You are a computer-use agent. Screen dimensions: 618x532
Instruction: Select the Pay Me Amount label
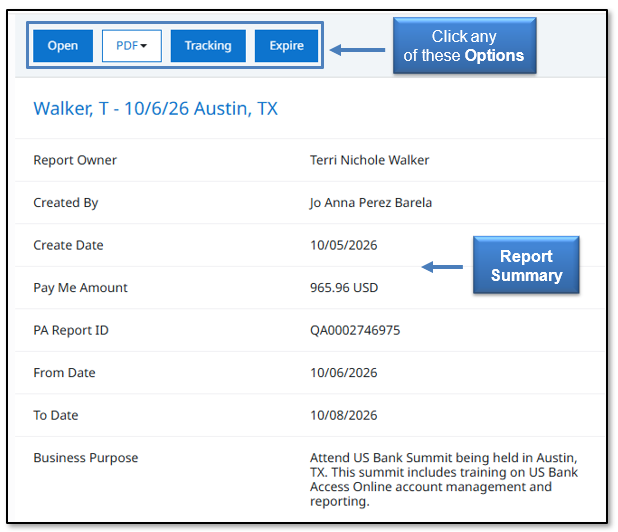(80, 288)
